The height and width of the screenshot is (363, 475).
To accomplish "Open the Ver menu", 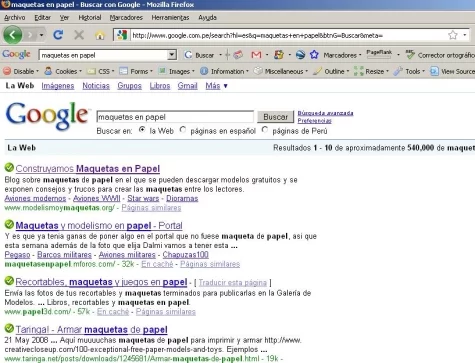I will point(64,17).
